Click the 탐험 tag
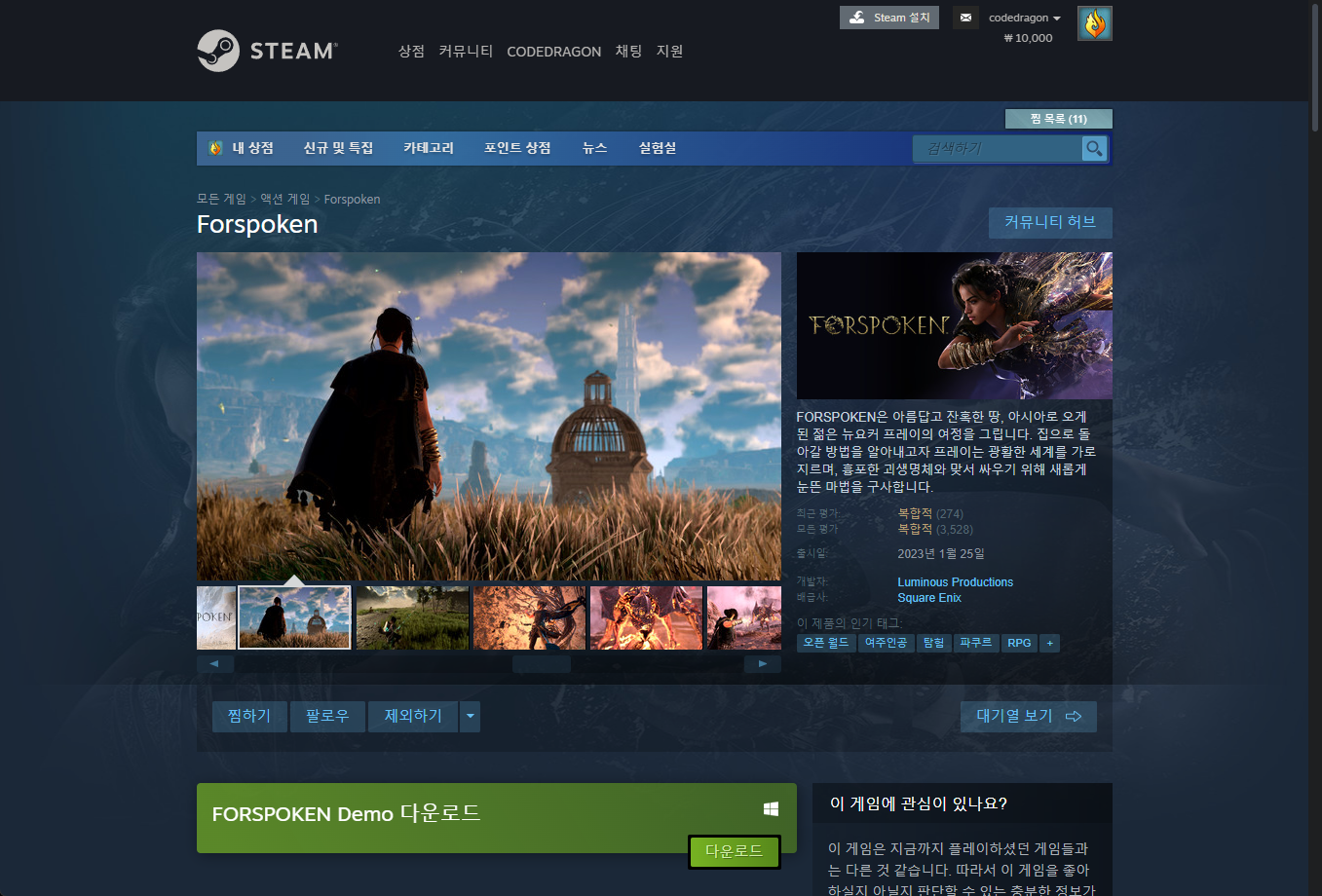The image size is (1322, 896). tap(933, 643)
